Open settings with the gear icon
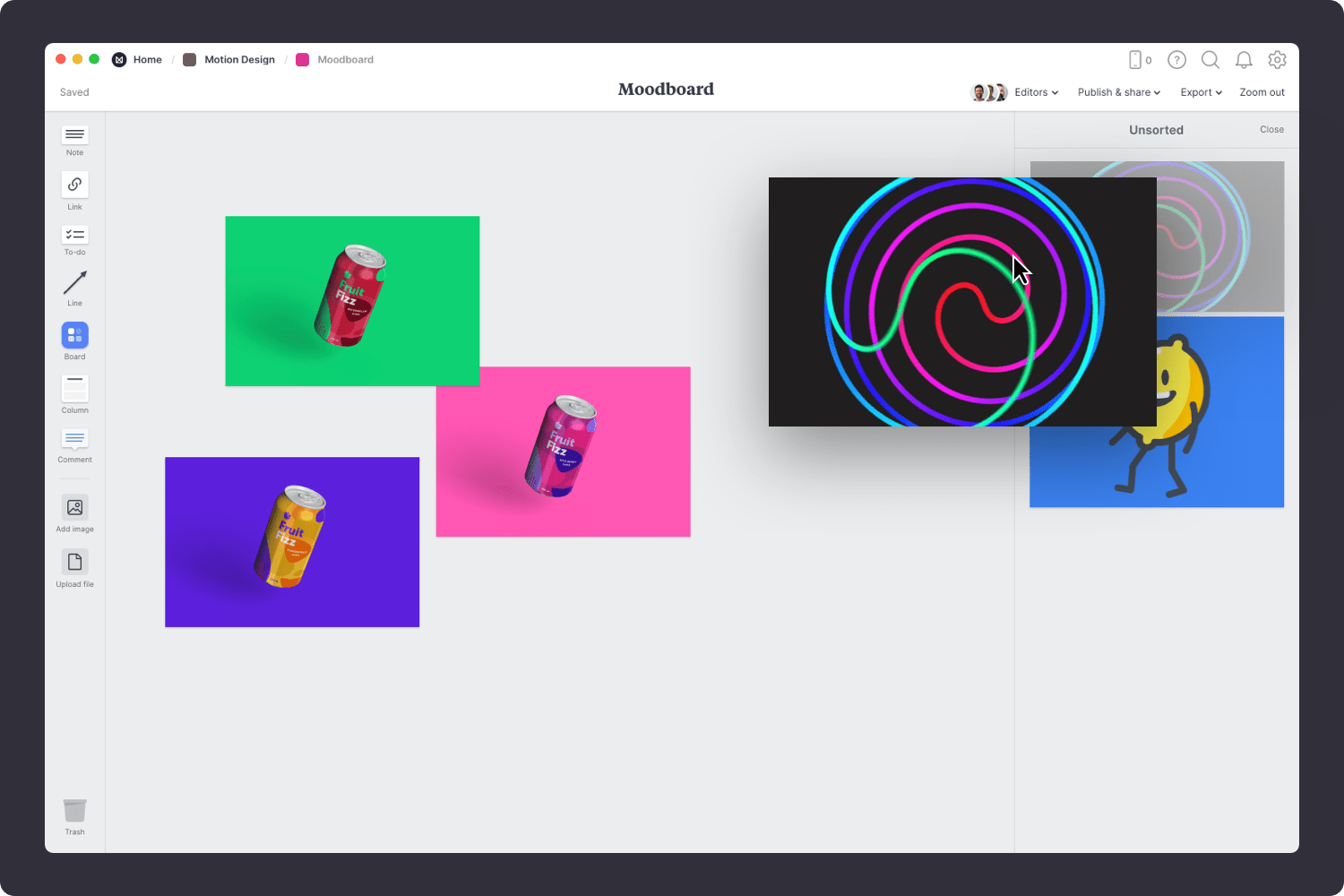Viewport: 1344px width, 896px height. (x=1278, y=60)
